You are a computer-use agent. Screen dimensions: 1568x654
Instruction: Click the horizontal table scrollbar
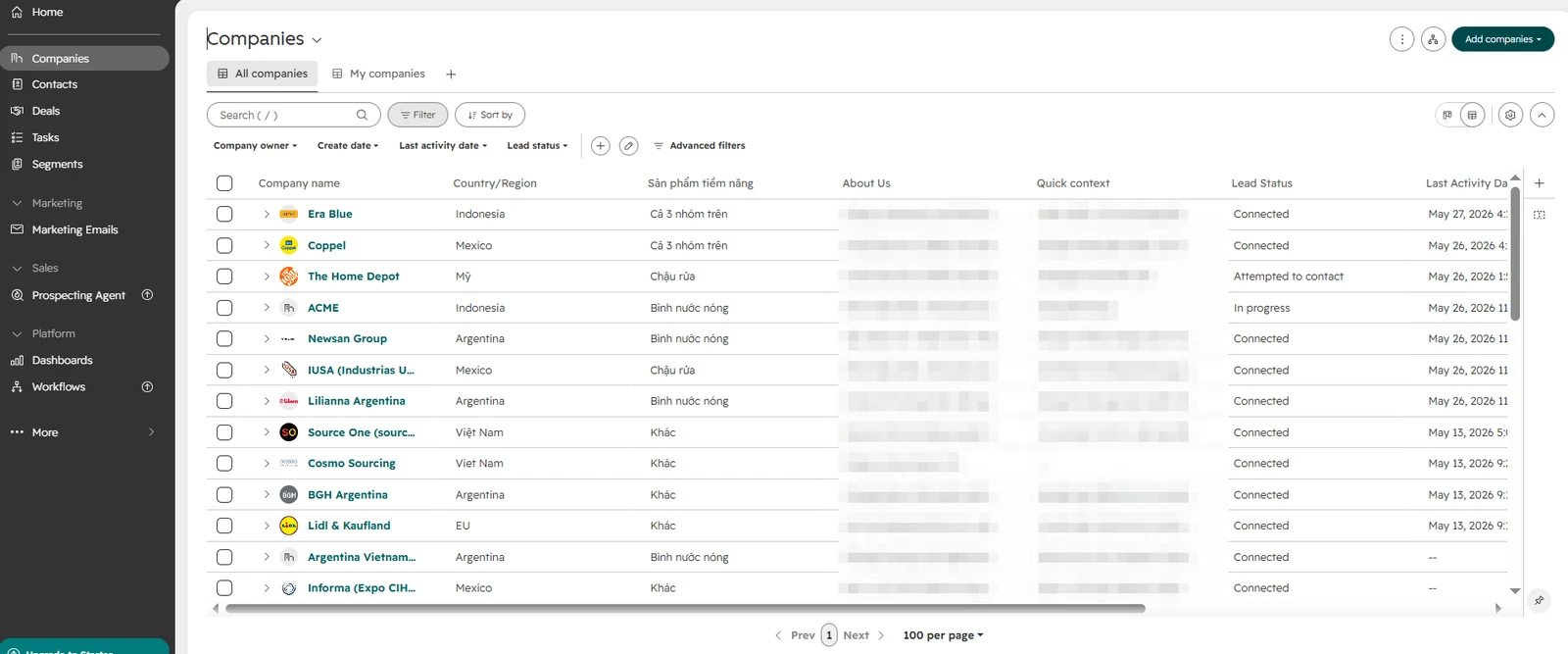coord(685,609)
